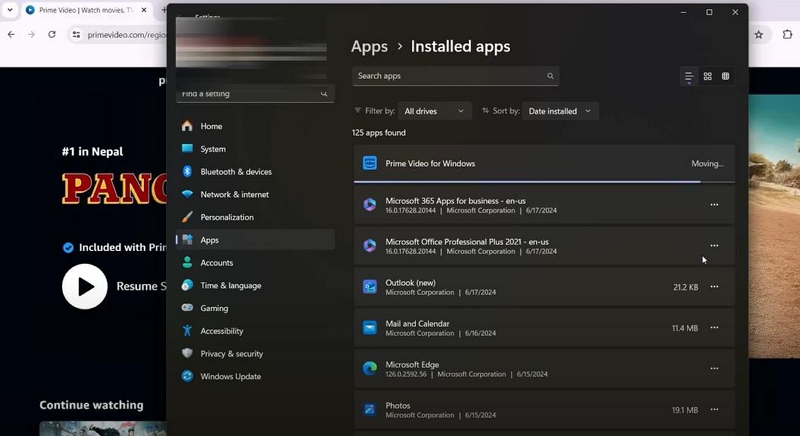Click Back in the browser window
The height and width of the screenshot is (436, 800).
pyautogui.click(x=11, y=34)
